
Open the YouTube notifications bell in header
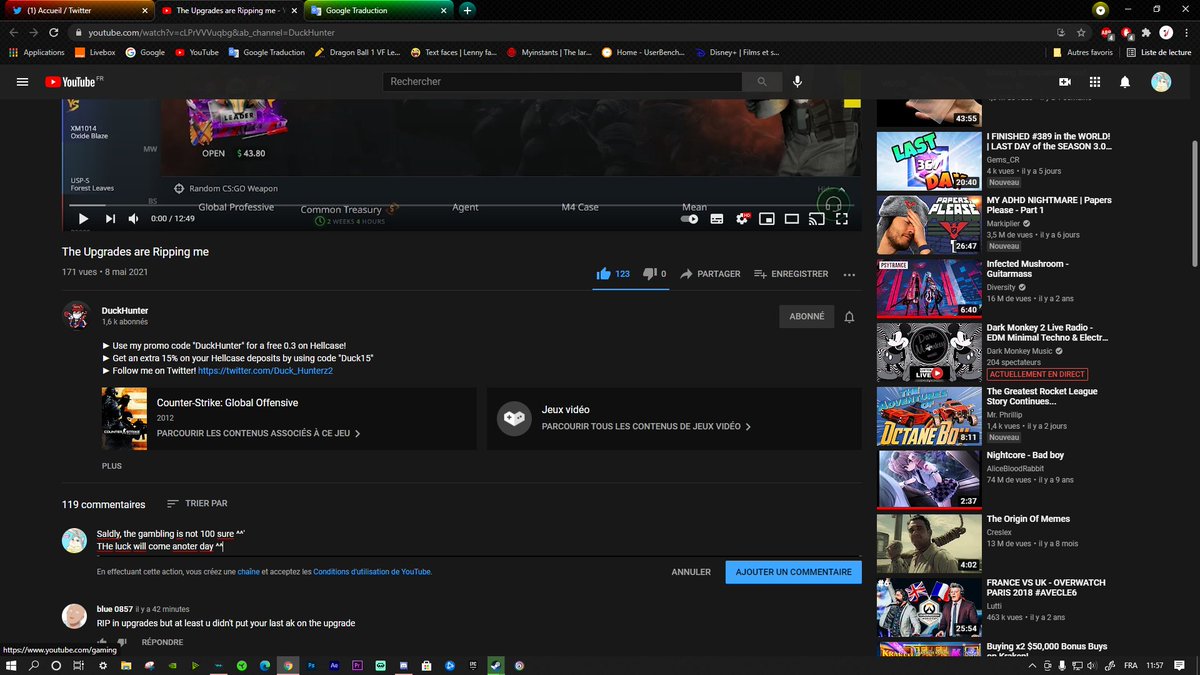pyautogui.click(x=1125, y=82)
